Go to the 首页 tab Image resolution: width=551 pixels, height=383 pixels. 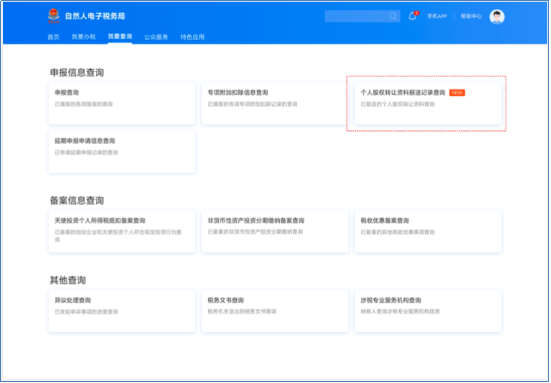click(53, 37)
